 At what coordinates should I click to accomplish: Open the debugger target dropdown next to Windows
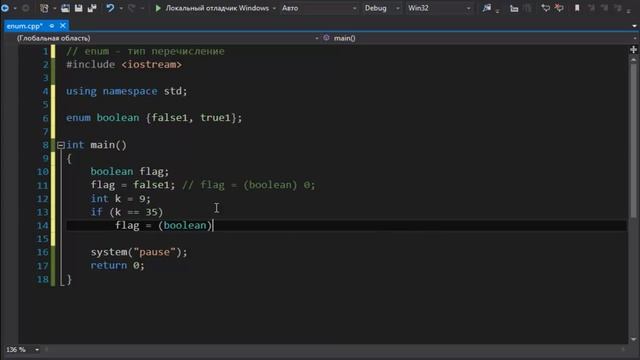pyautogui.click(x=274, y=8)
